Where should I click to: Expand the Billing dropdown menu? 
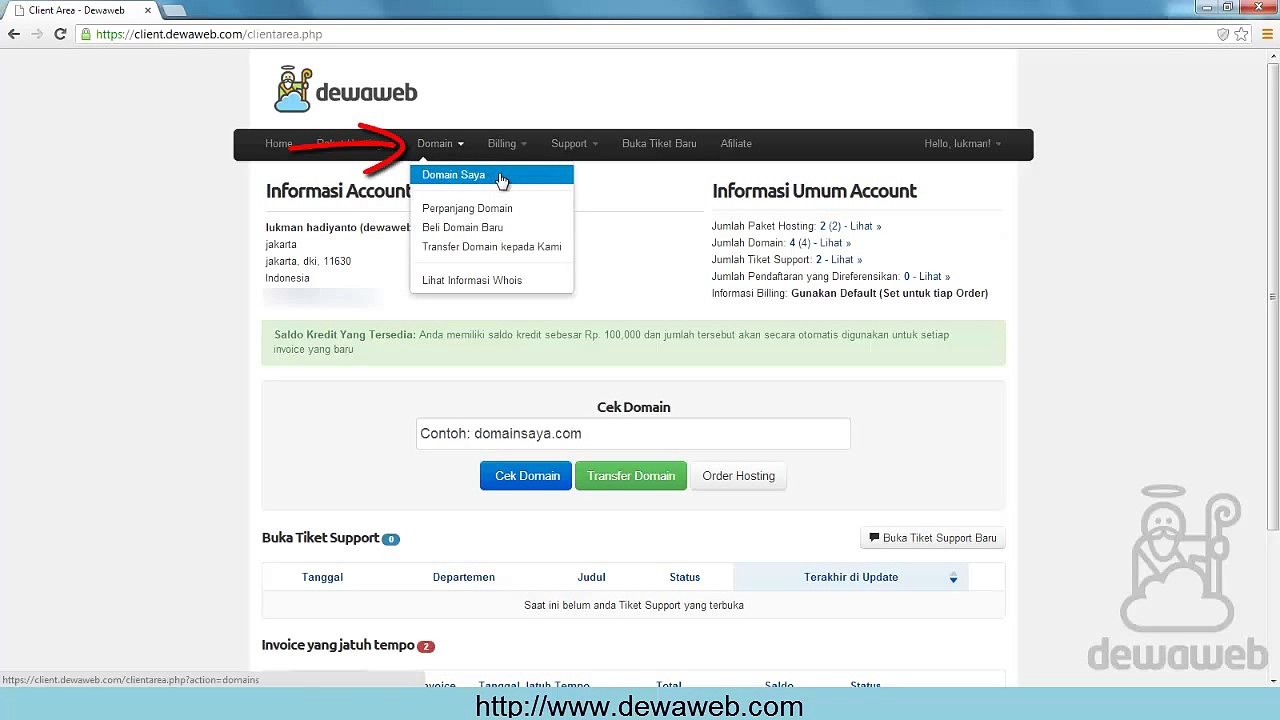click(x=507, y=144)
